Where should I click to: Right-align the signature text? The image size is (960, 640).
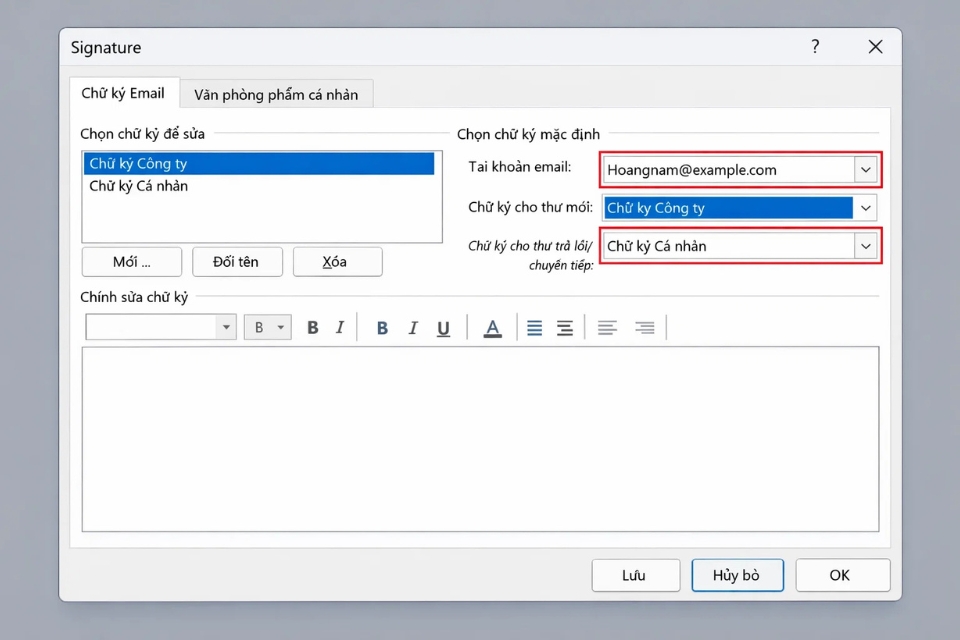645,327
